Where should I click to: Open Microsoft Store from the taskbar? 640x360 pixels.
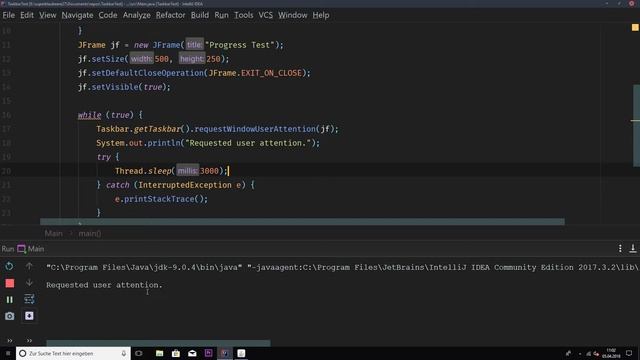coord(176,353)
